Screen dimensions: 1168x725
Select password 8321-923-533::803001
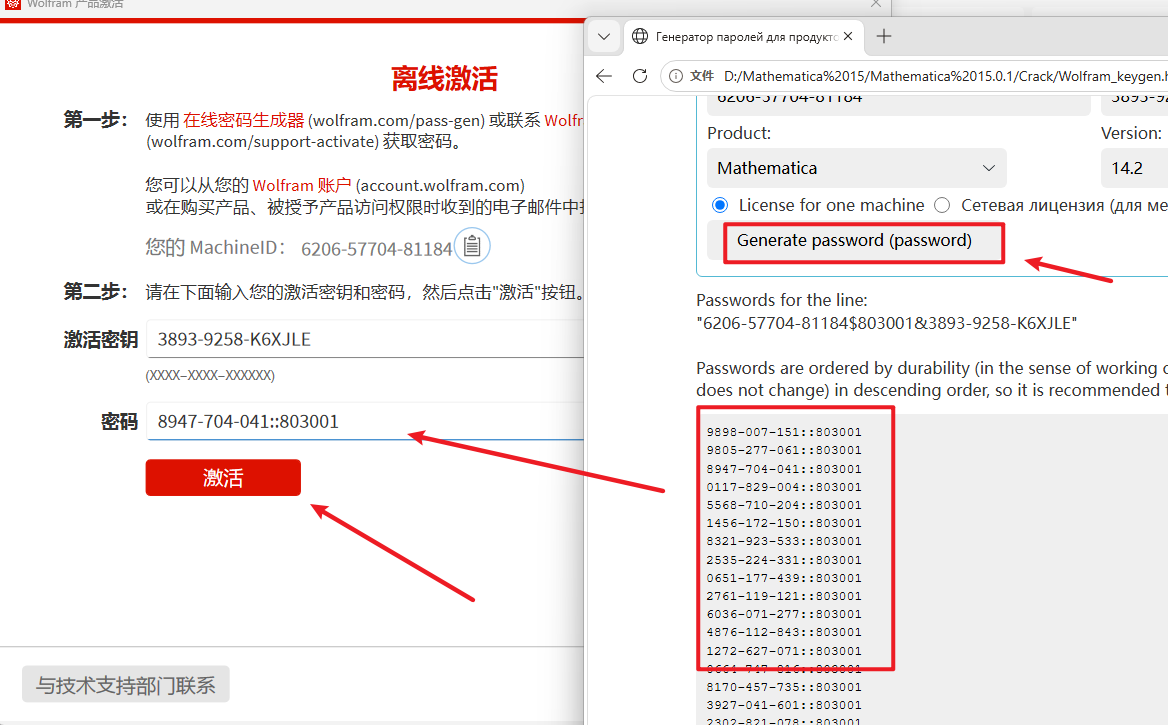point(784,541)
